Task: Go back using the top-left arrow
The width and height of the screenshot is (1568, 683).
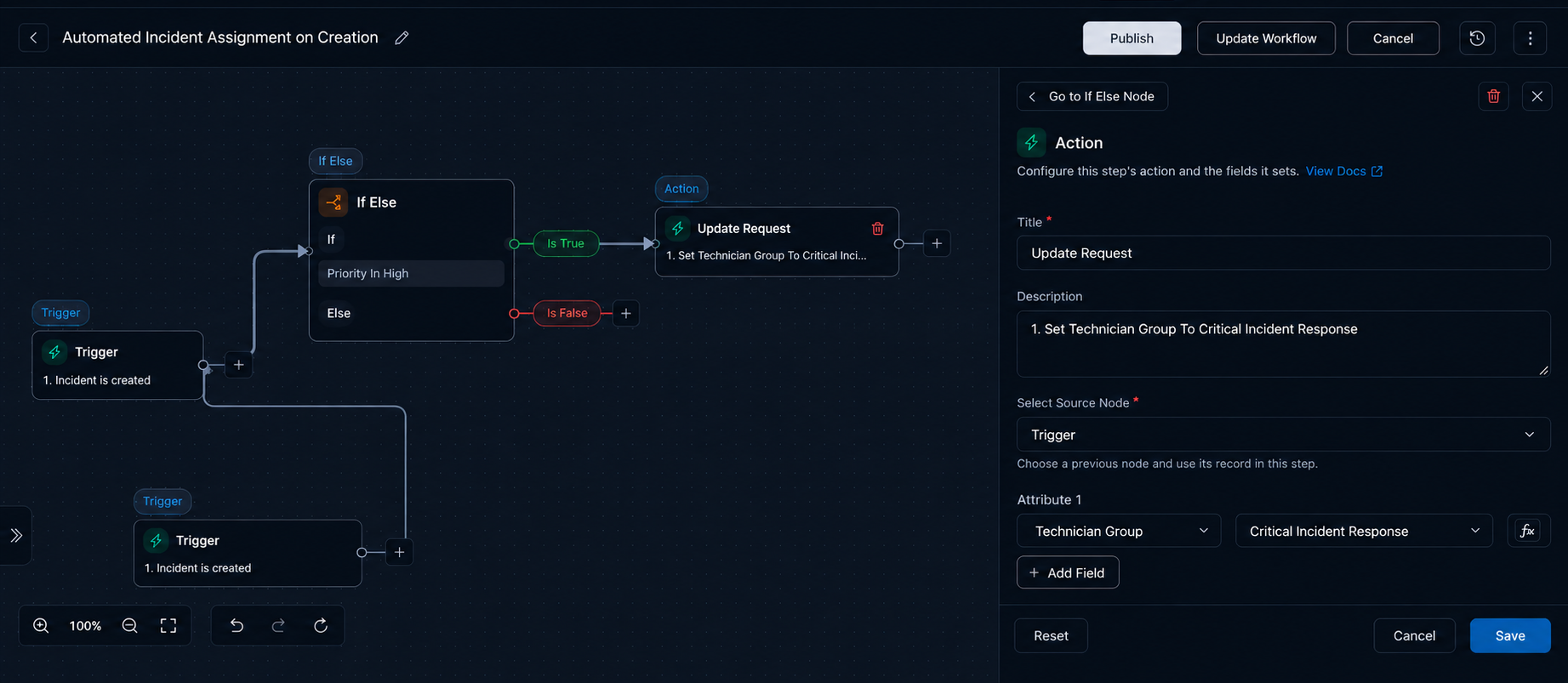Action: [33, 37]
